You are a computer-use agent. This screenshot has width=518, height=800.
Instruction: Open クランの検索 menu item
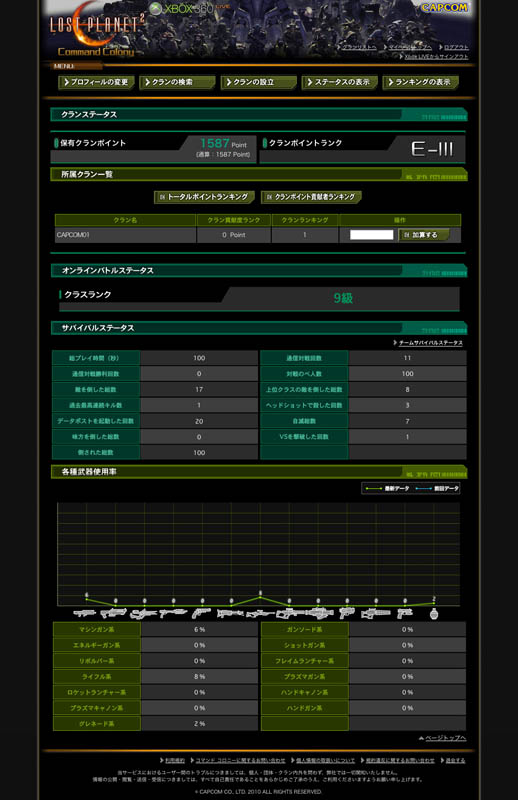178,82
